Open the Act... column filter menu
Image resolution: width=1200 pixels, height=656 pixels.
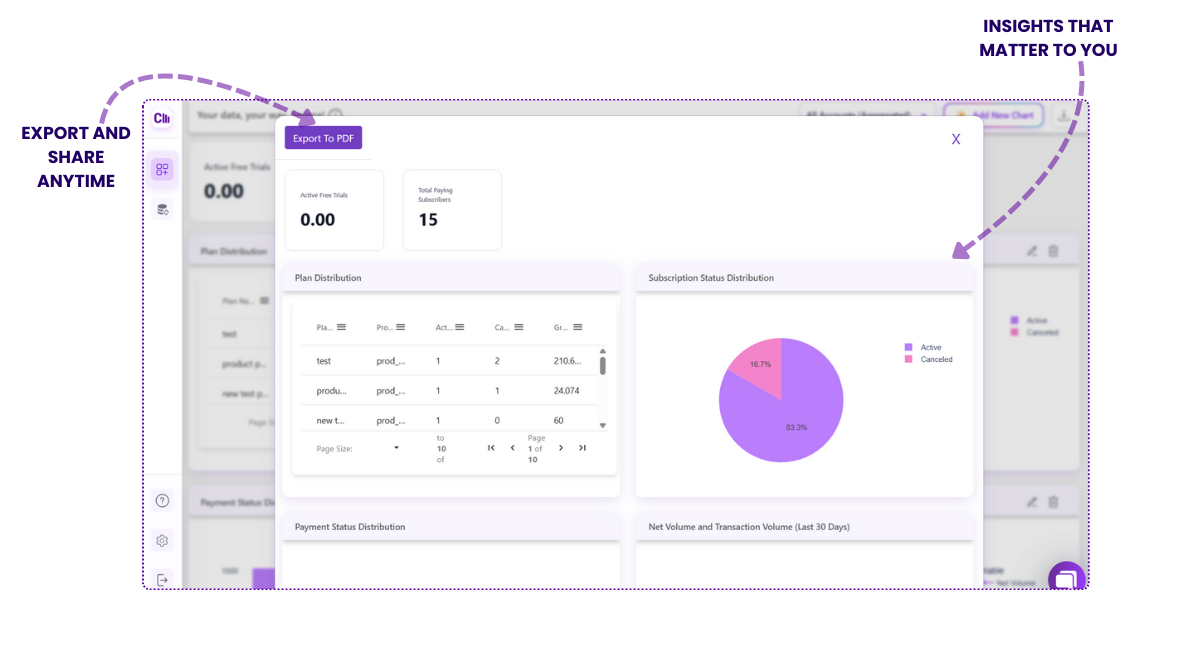click(x=460, y=327)
